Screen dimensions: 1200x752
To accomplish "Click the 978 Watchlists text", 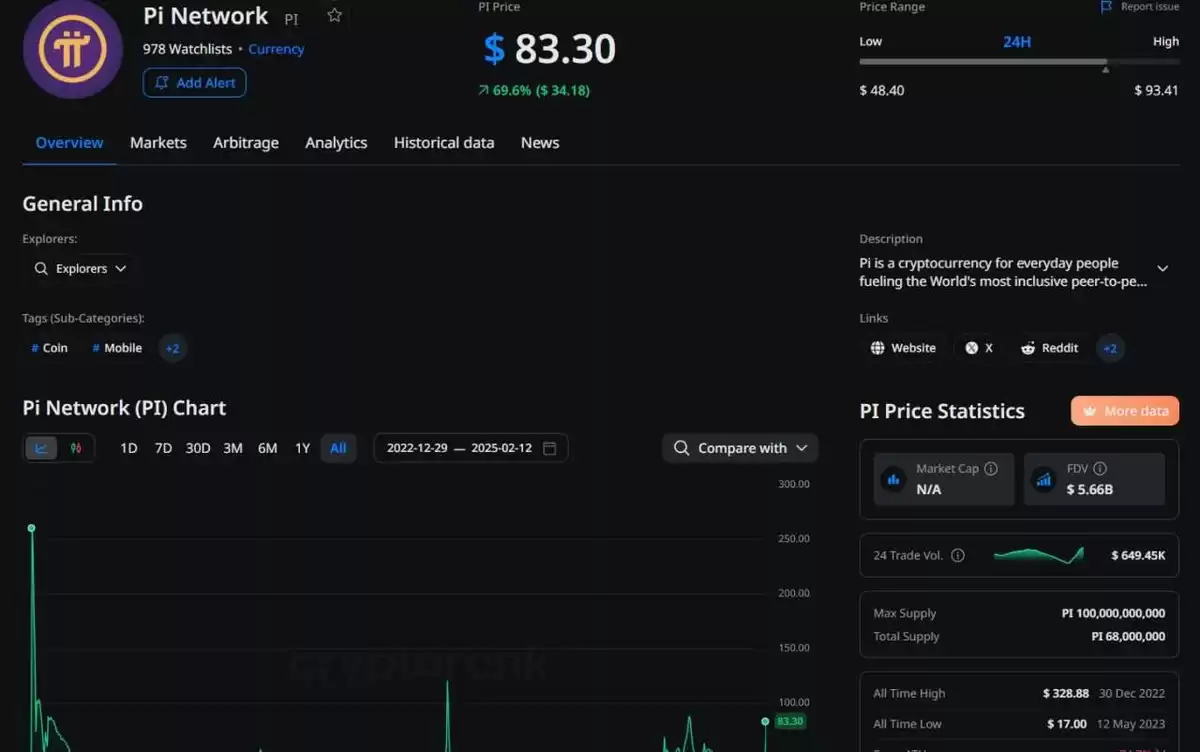I will [187, 49].
